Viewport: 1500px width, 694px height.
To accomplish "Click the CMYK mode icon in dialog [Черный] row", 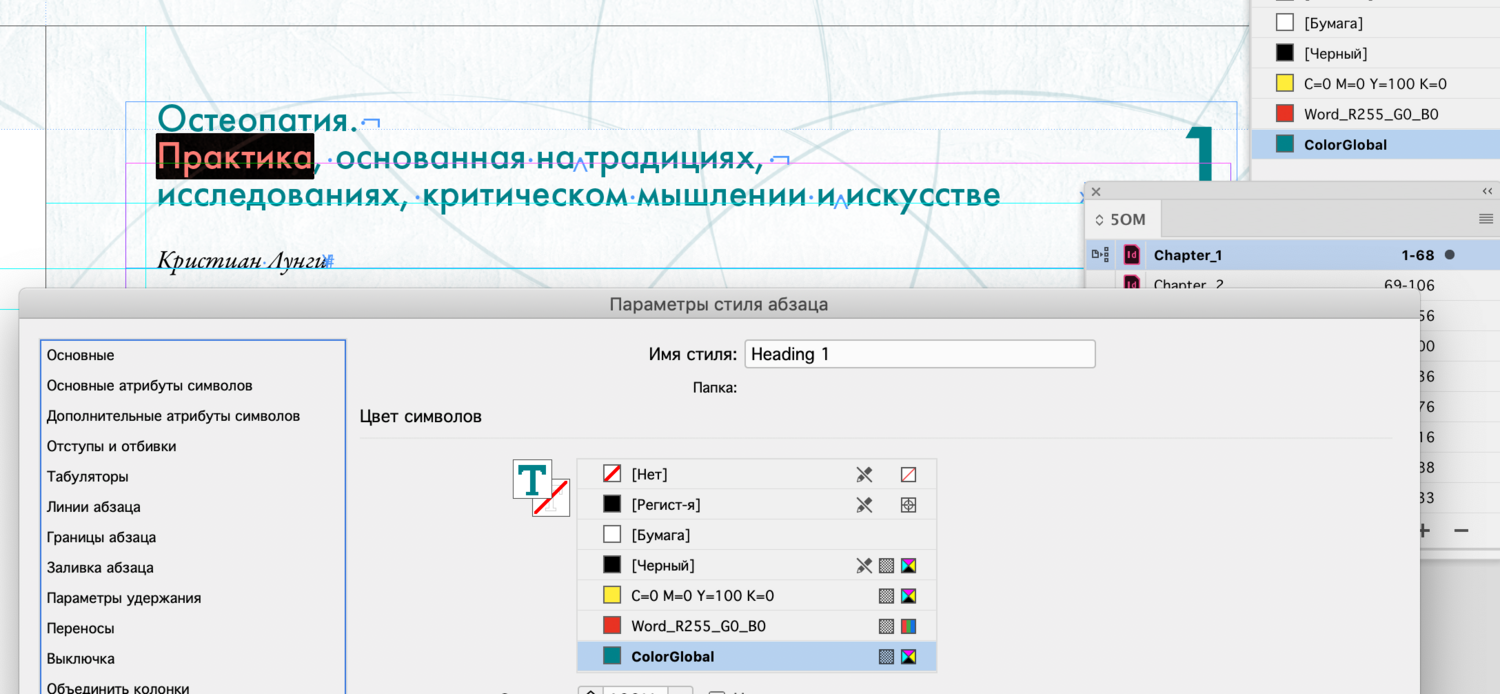I will [908, 566].
